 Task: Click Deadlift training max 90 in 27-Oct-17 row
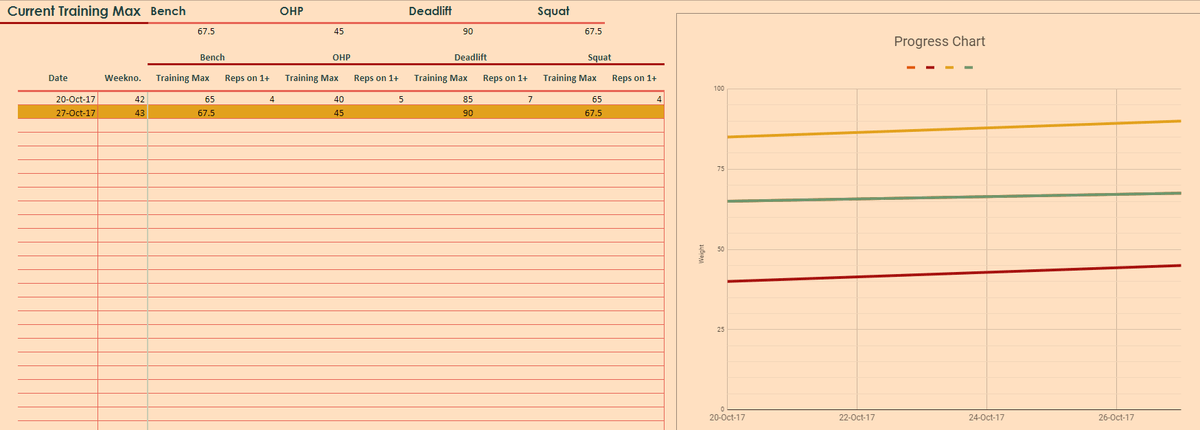click(x=467, y=113)
